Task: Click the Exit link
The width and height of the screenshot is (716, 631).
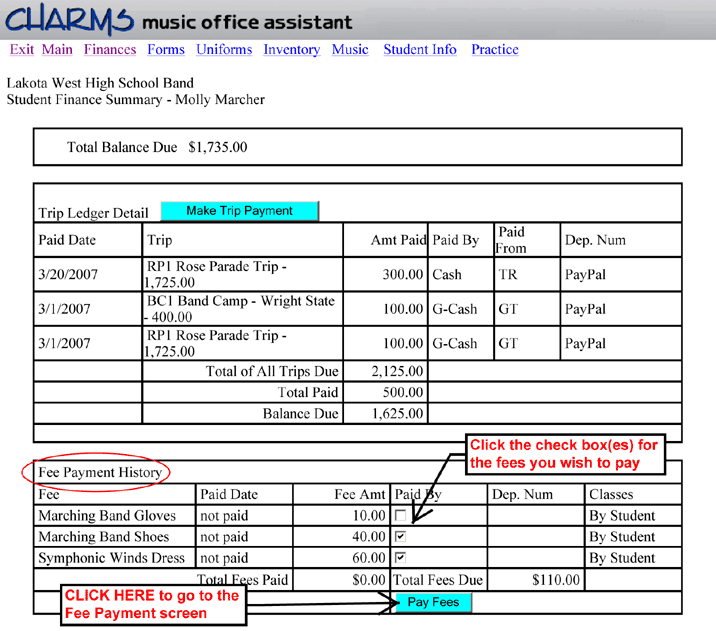Action: [22, 49]
